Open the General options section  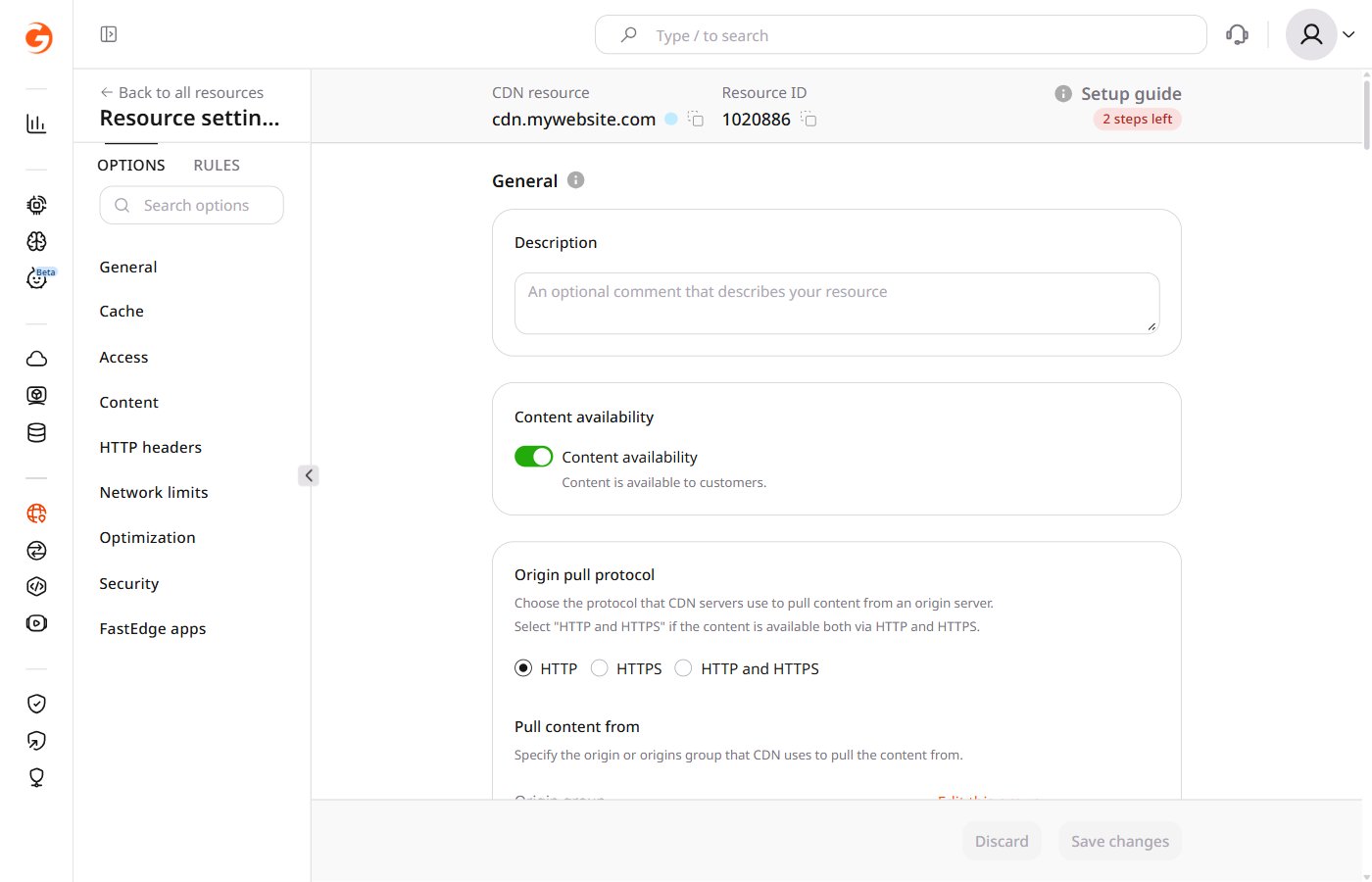pyautogui.click(x=128, y=267)
